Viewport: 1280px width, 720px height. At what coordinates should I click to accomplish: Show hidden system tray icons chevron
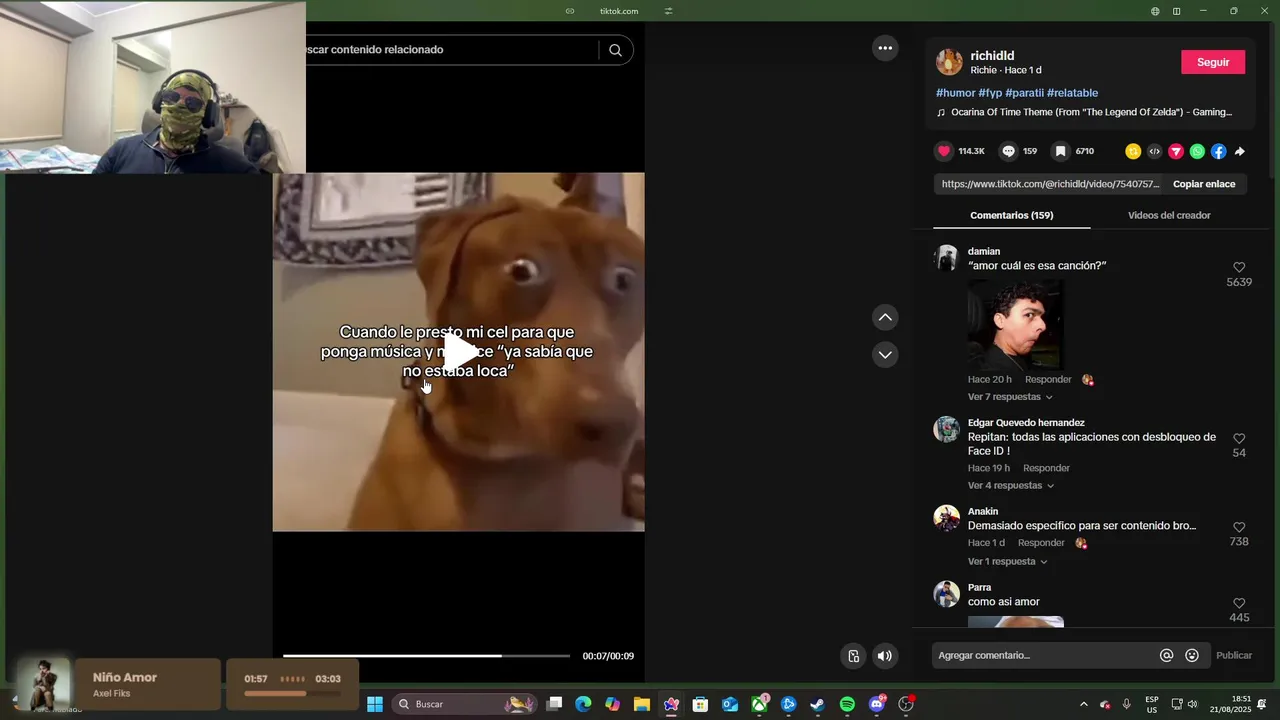(x=1083, y=704)
